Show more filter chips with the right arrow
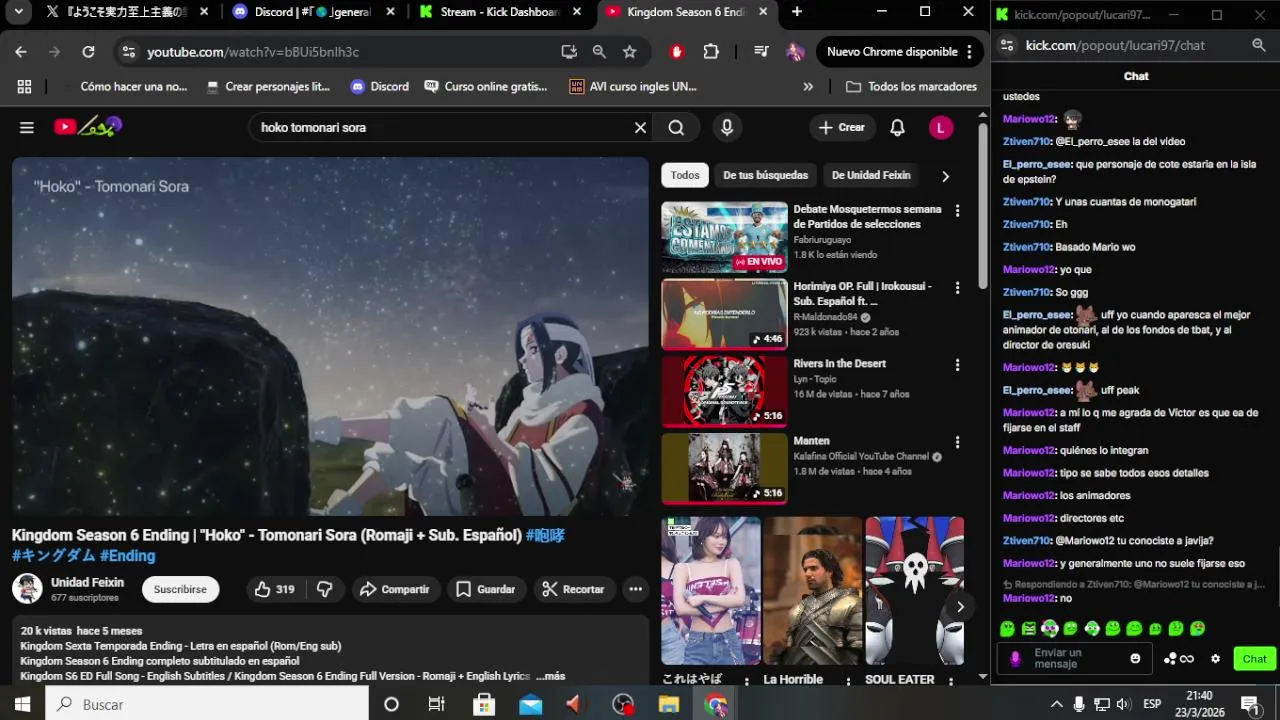The width and height of the screenshot is (1280, 720). [x=945, y=176]
